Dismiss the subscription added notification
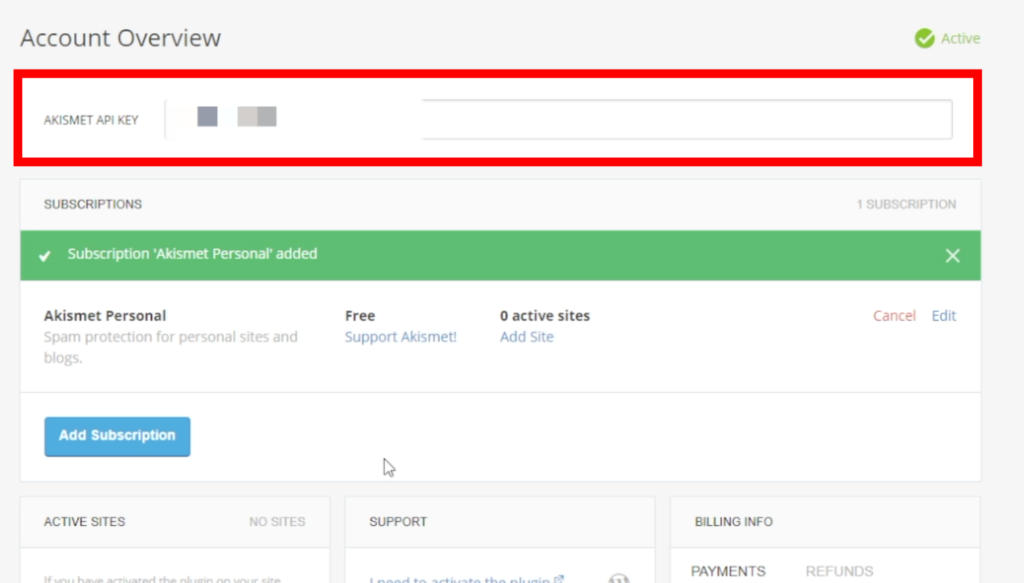The width and height of the screenshot is (1024, 583). pyautogui.click(x=952, y=256)
